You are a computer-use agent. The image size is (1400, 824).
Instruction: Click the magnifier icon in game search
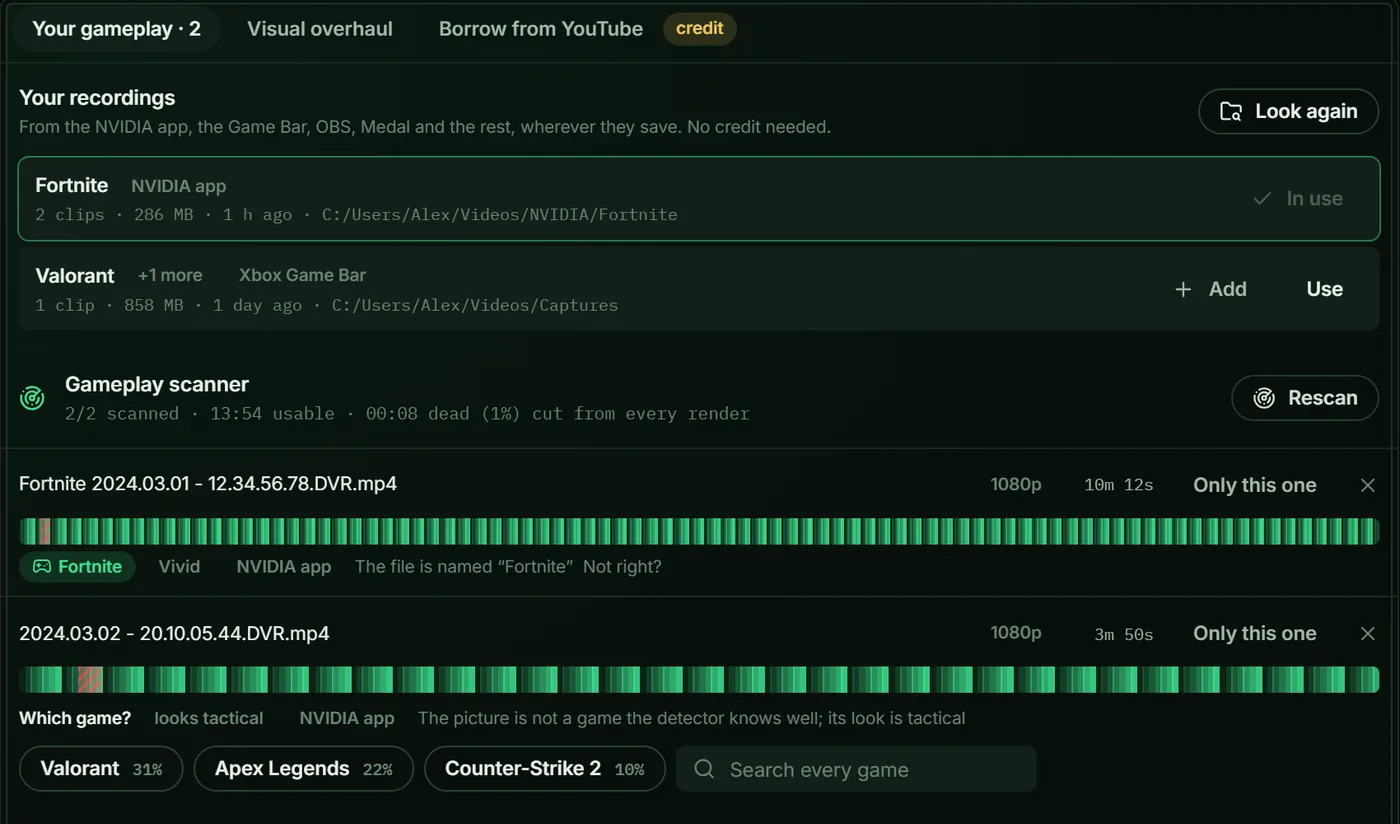coord(704,769)
